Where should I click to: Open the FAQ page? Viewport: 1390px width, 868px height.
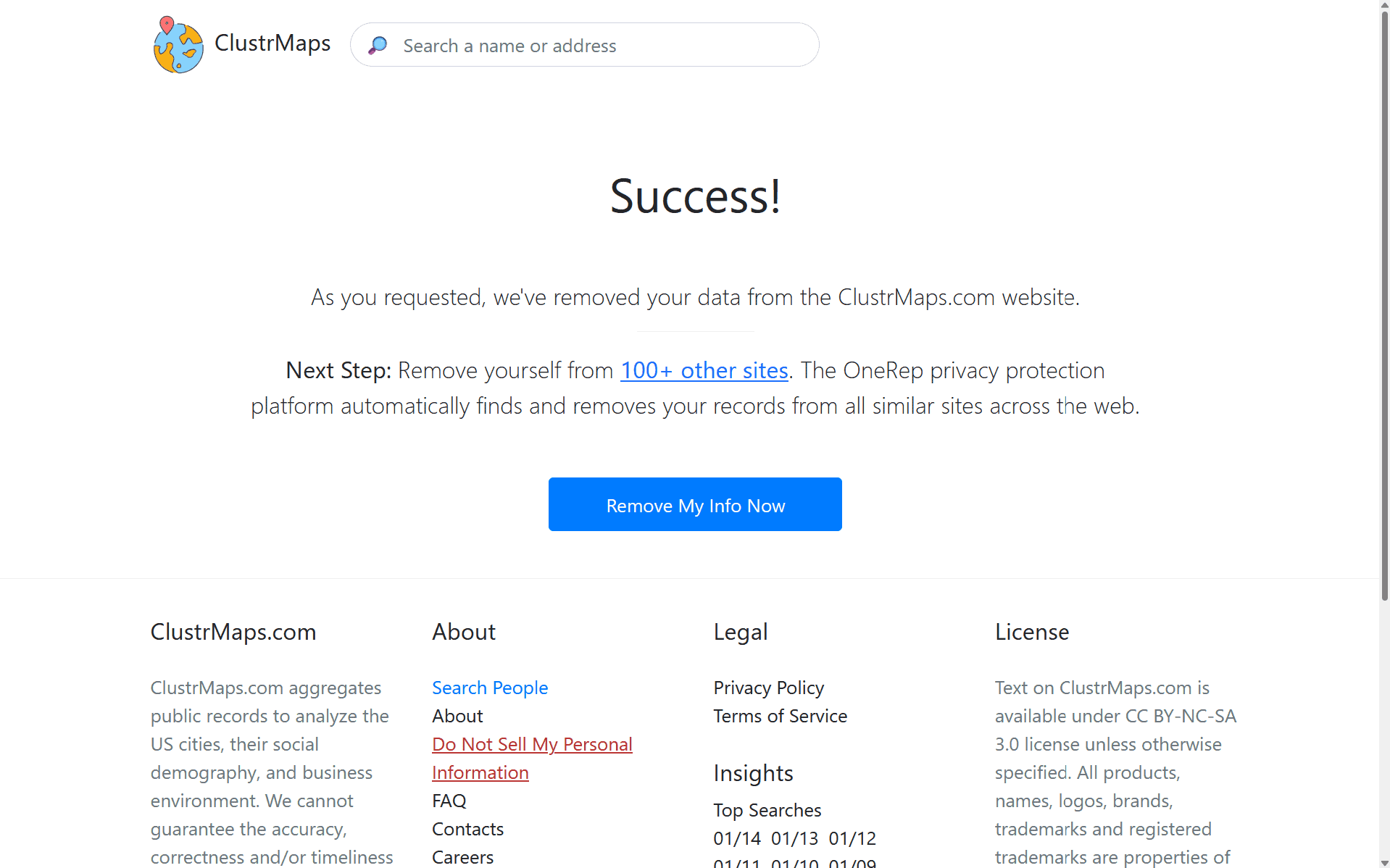tap(449, 801)
